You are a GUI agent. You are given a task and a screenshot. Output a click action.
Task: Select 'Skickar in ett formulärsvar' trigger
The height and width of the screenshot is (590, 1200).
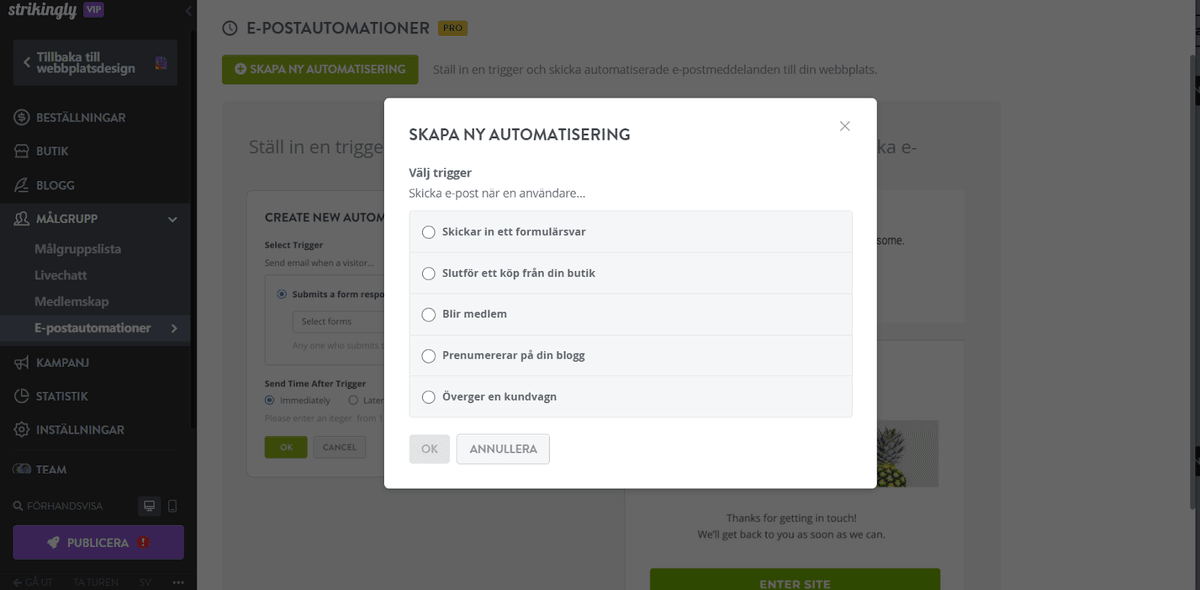429,232
